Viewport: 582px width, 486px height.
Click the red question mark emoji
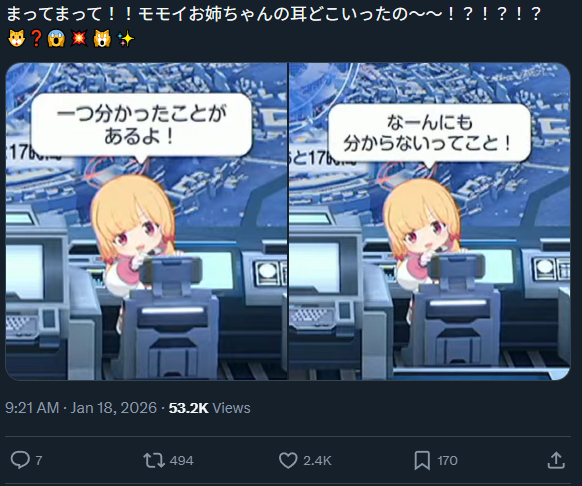(x=36, y=38)
